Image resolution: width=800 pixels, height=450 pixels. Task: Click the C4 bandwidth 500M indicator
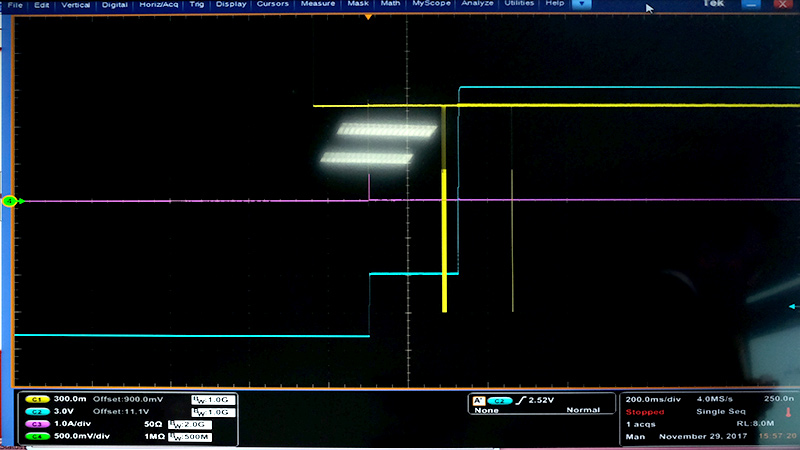[x=189, y=437]
